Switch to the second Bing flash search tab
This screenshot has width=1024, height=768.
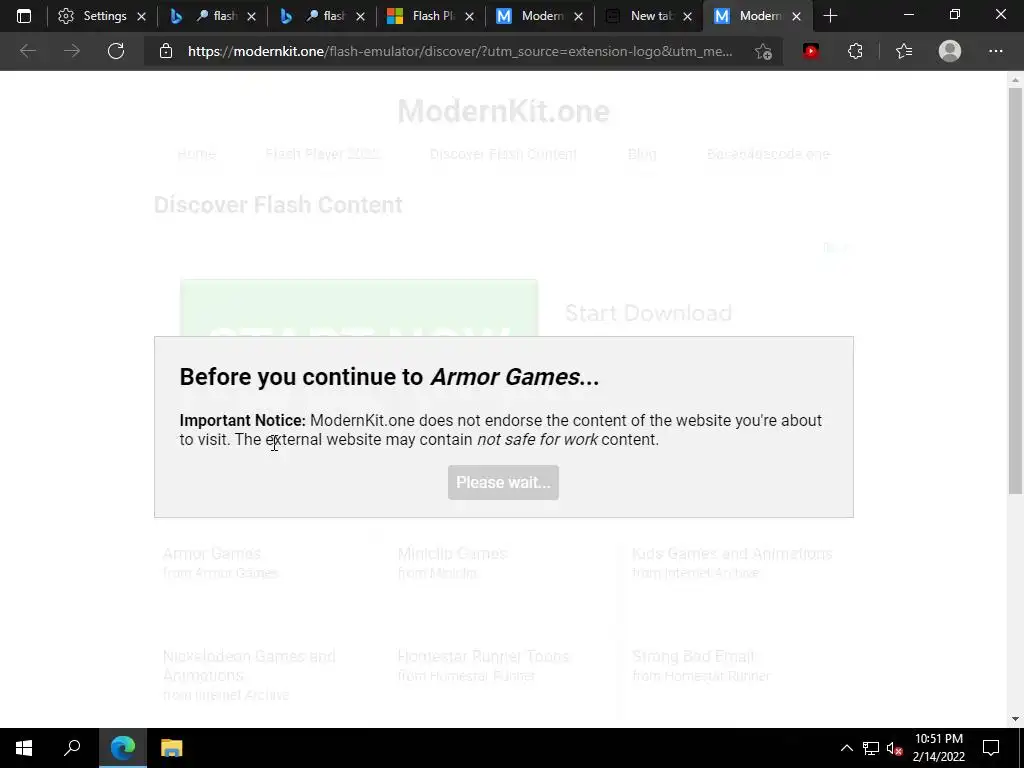[313, 16]
